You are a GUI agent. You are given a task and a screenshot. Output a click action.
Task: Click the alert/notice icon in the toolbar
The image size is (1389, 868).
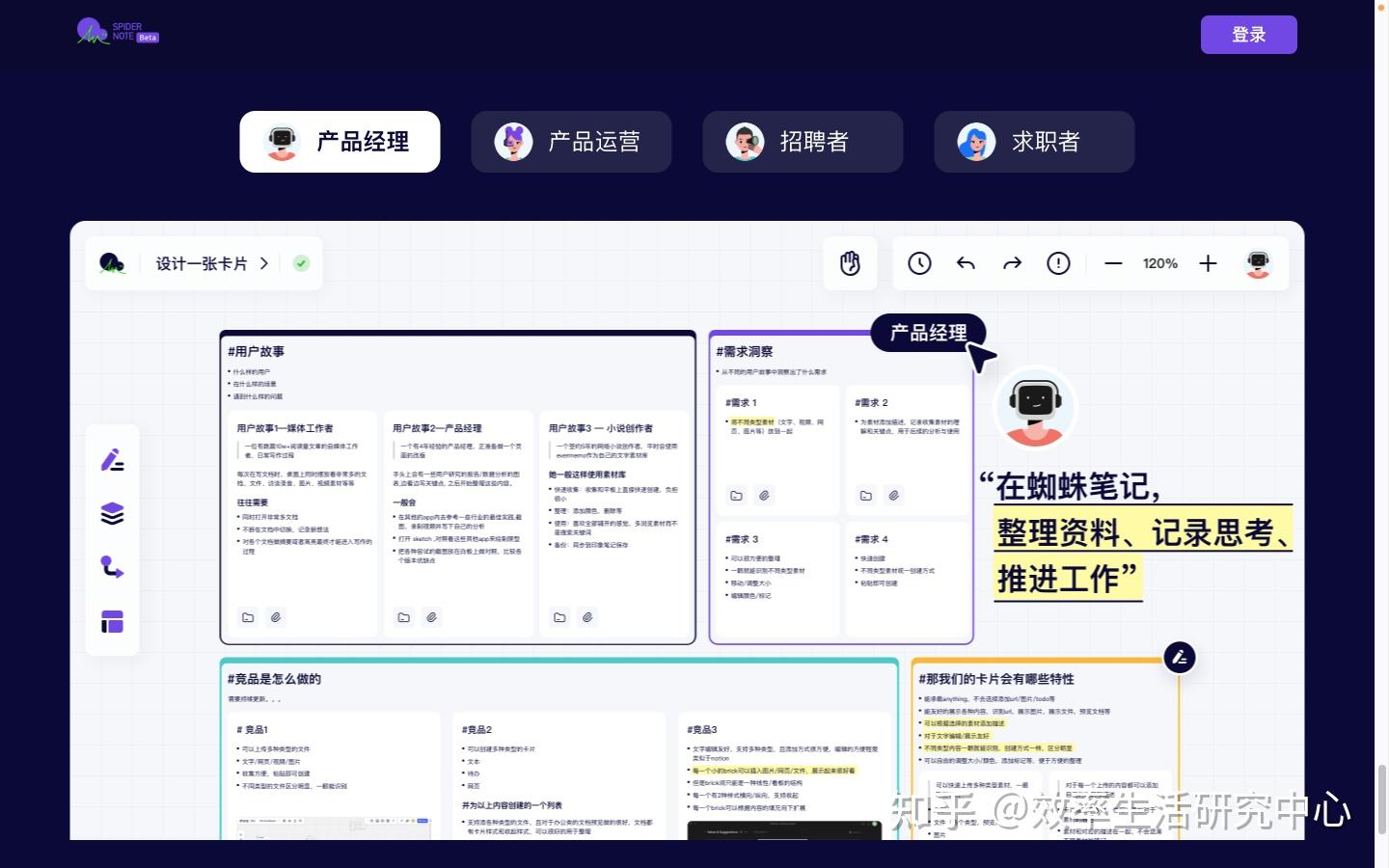(x=1058, y=262)
